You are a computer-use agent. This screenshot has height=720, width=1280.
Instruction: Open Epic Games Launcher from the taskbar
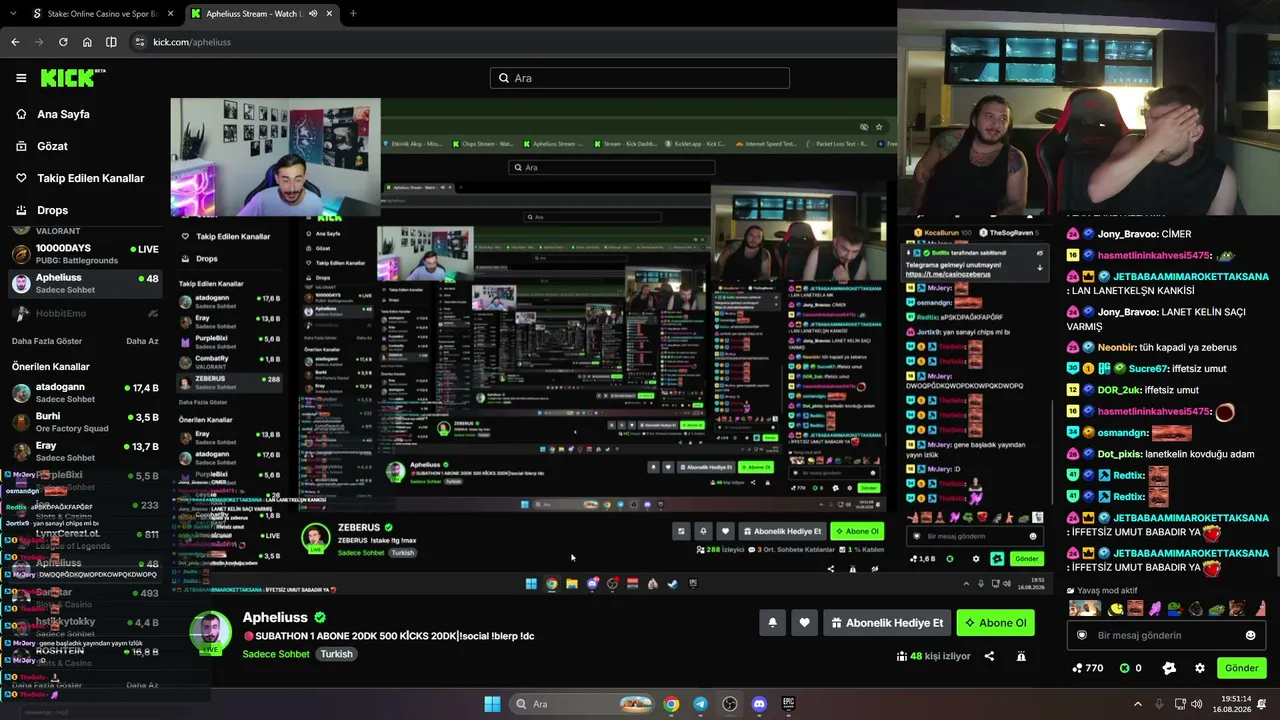pos(788,704)
